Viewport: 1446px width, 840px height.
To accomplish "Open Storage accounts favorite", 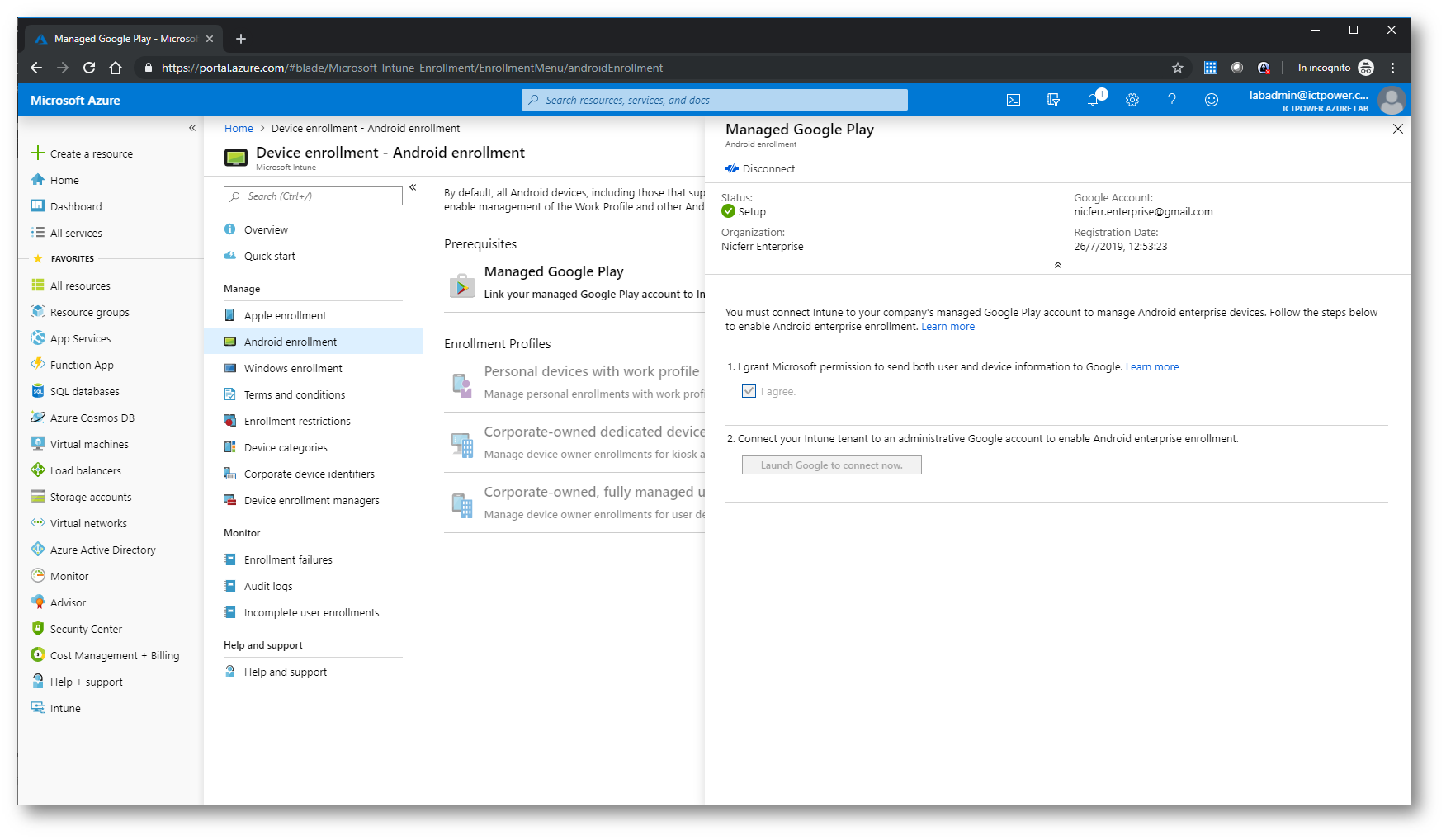I will (x=81, y=497).
